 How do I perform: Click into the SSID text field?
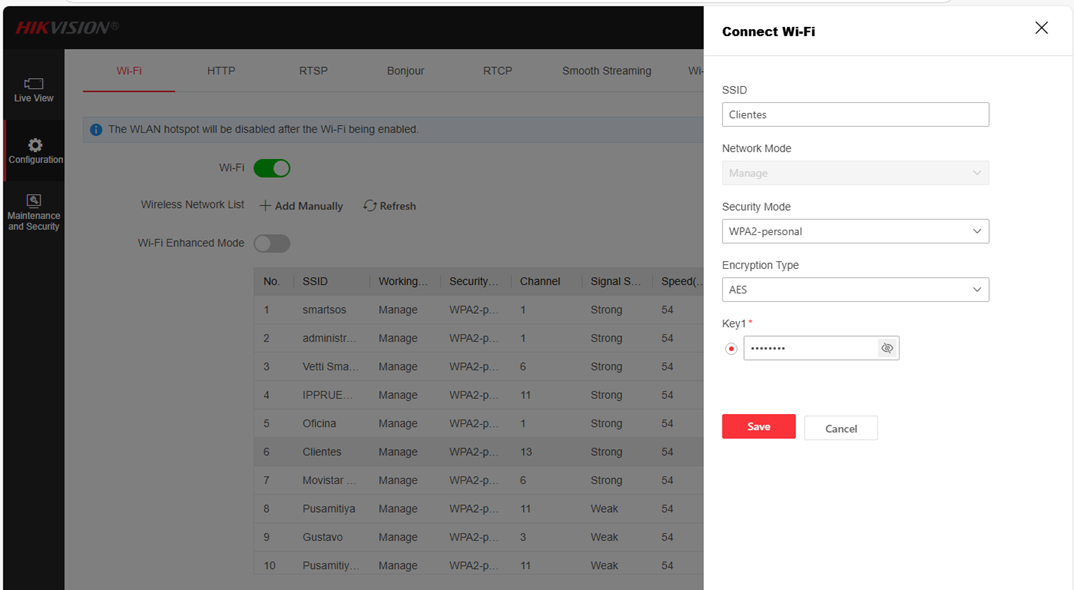click(855, 115)
